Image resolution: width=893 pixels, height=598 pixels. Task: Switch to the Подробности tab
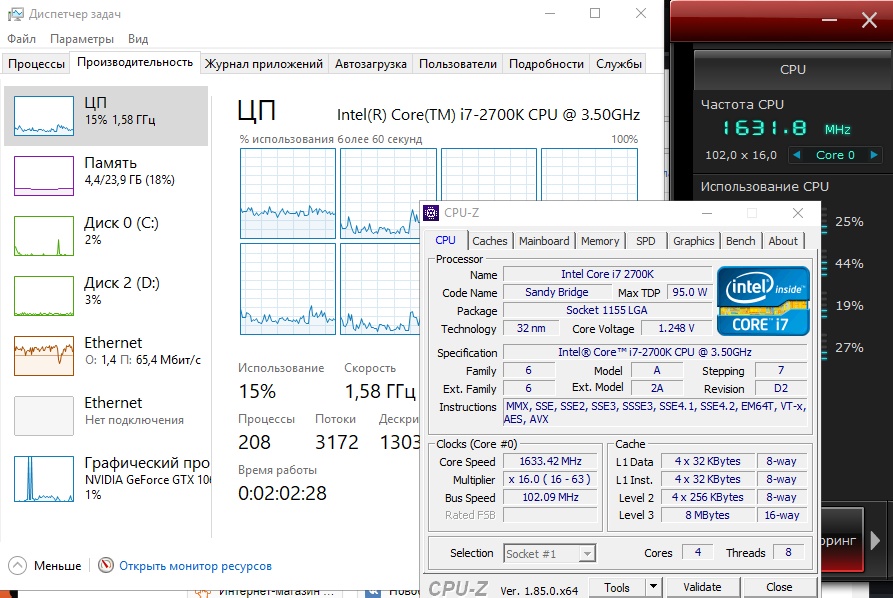(546, 64)
